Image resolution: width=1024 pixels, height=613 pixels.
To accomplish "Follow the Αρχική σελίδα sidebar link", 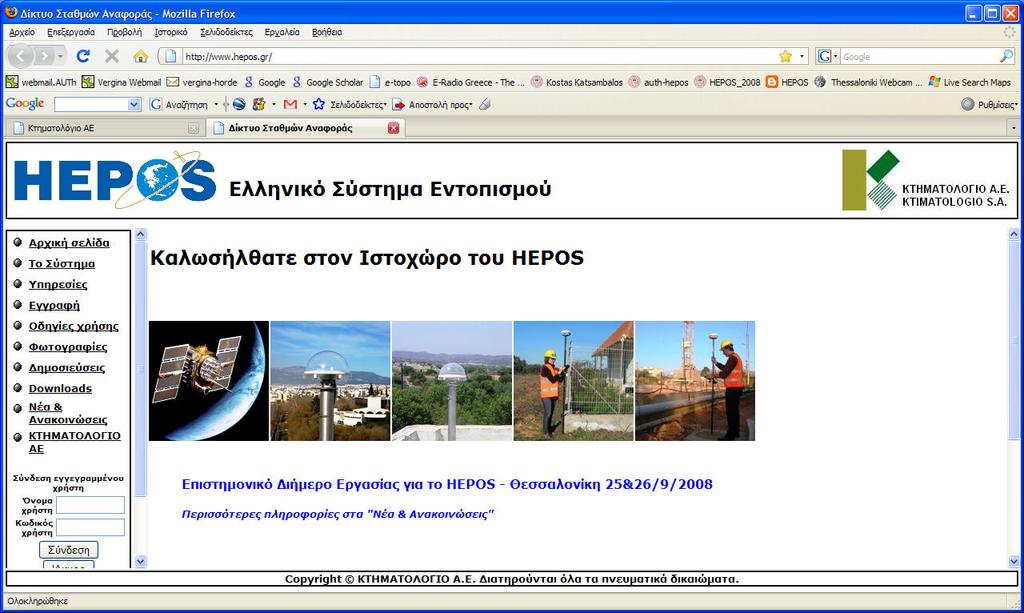I will point(69,243).
